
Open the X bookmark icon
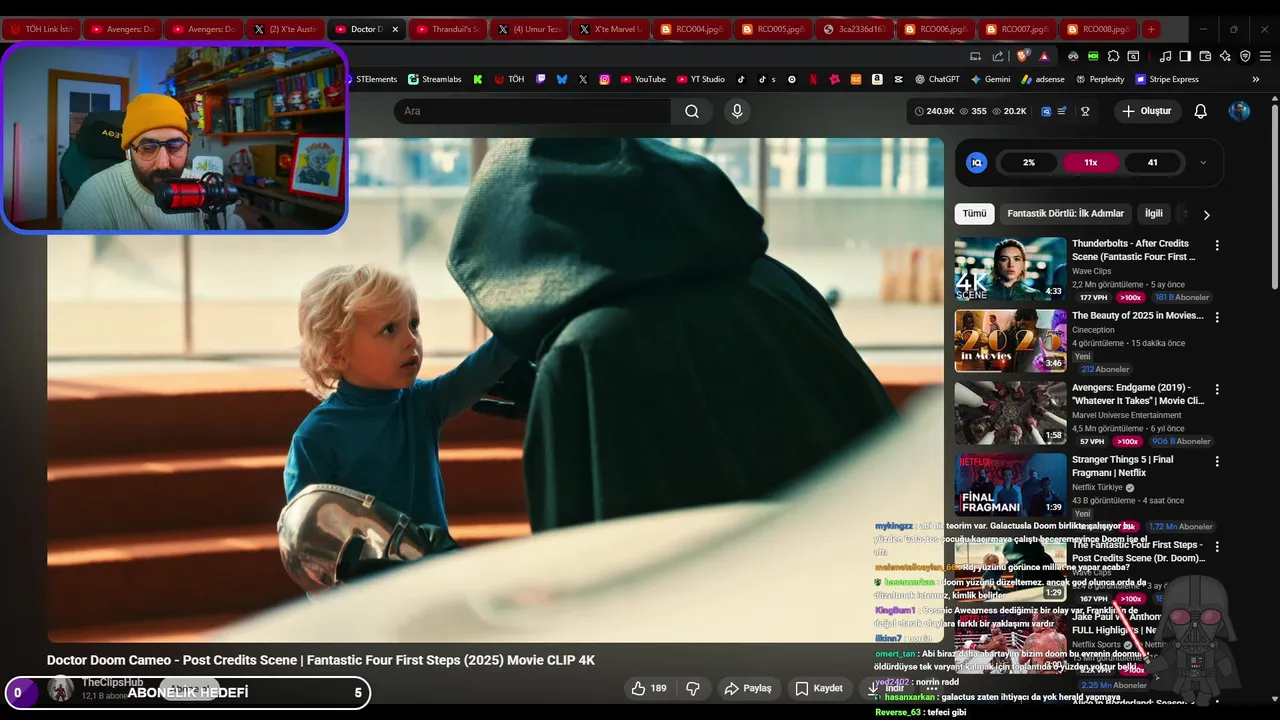click(583, 79)
